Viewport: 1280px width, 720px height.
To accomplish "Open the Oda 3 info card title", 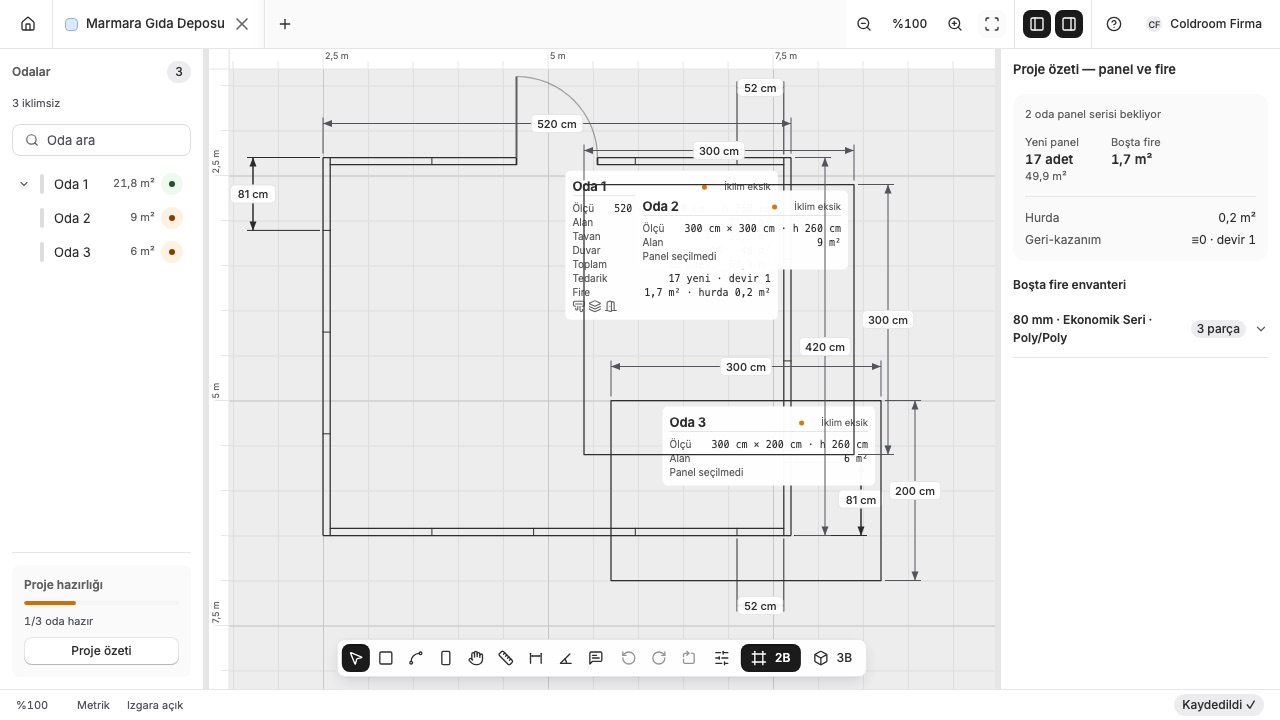I will (x=687, y=422).
